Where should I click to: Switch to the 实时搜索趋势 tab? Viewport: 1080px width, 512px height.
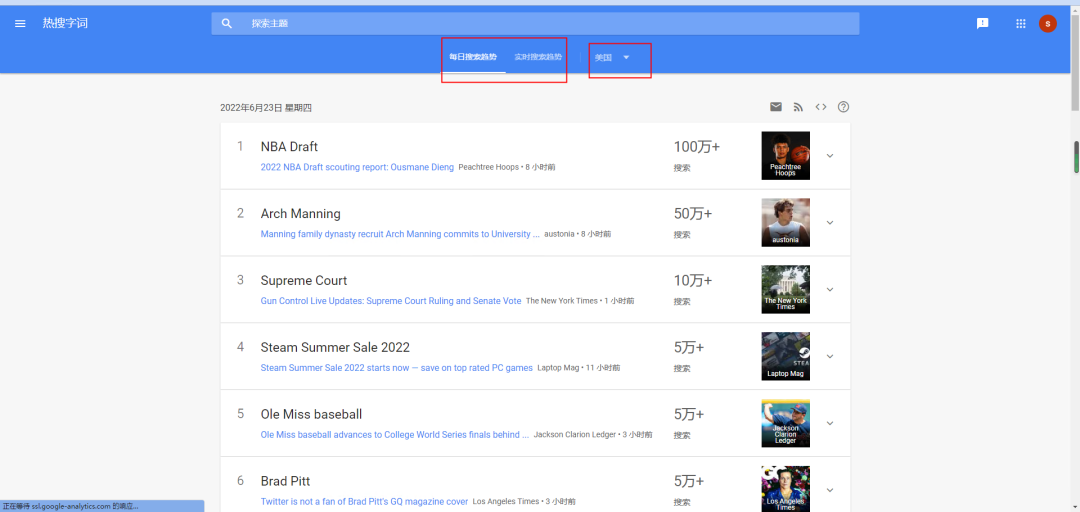(538, 57)
